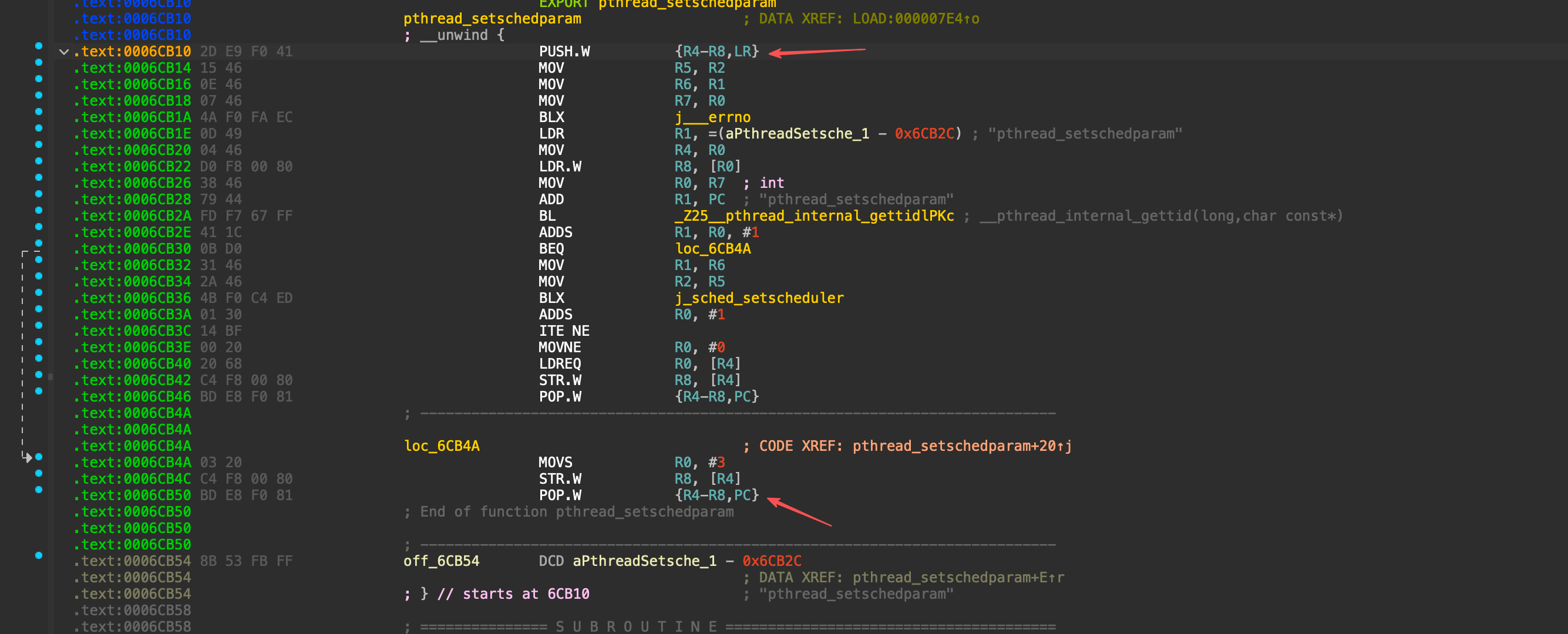The width and height of the screenshot is (1568, 634).
Task: Click the blue dot next to 0006CB54
Action: [39, 555]
